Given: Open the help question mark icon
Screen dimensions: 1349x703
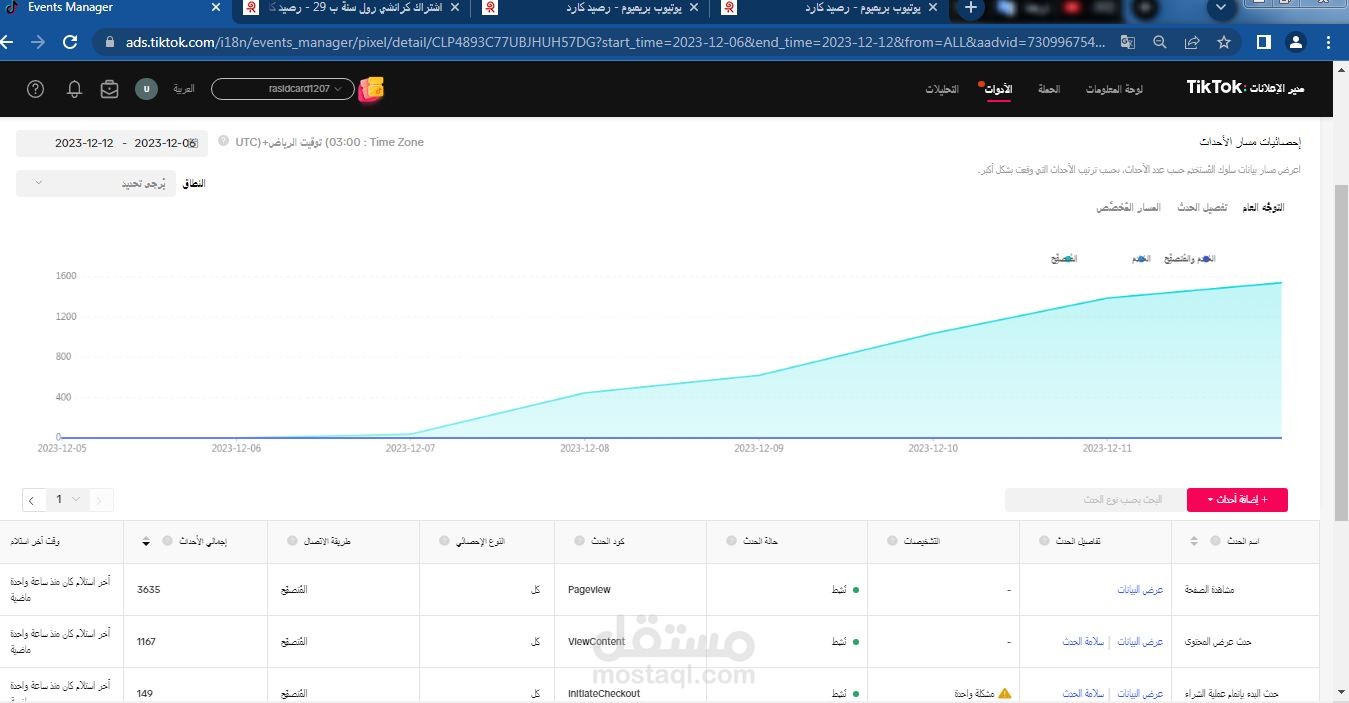Looking at the screenshot, I should tap(36, 89).
